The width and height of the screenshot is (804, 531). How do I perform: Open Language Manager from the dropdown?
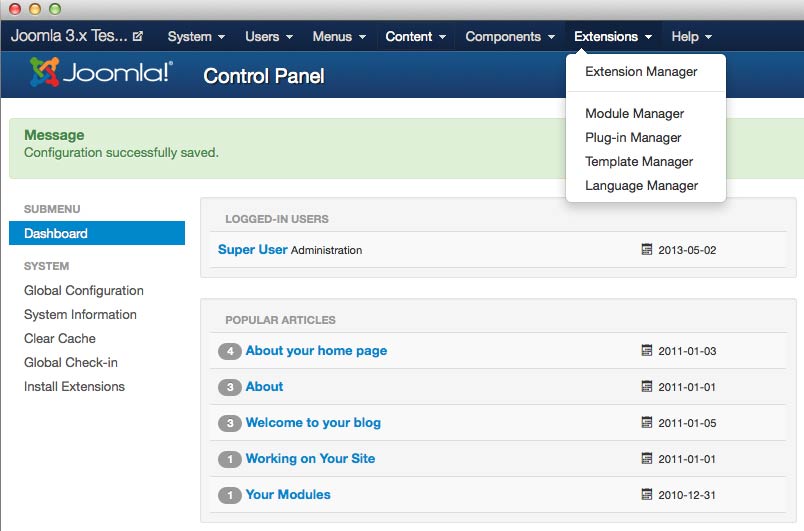point(641,186)
